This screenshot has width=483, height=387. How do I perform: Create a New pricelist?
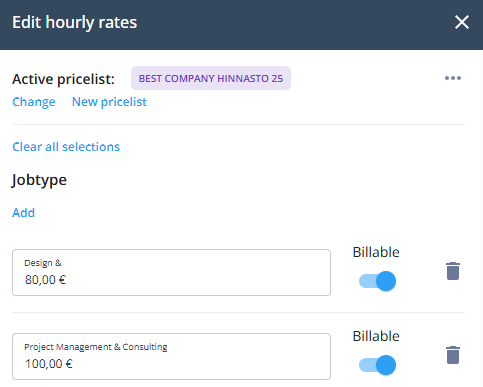(109, 102)
